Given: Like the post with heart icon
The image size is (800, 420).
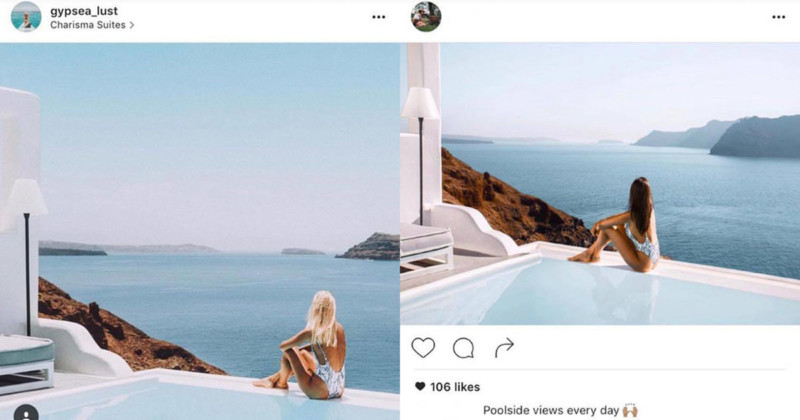Looking at the screenshot, I should (x=423, y=348).
